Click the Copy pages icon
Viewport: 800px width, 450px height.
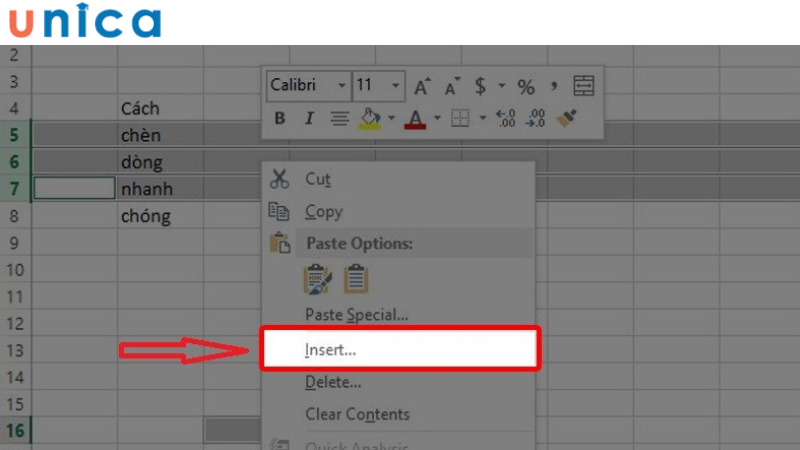(279, 211)
